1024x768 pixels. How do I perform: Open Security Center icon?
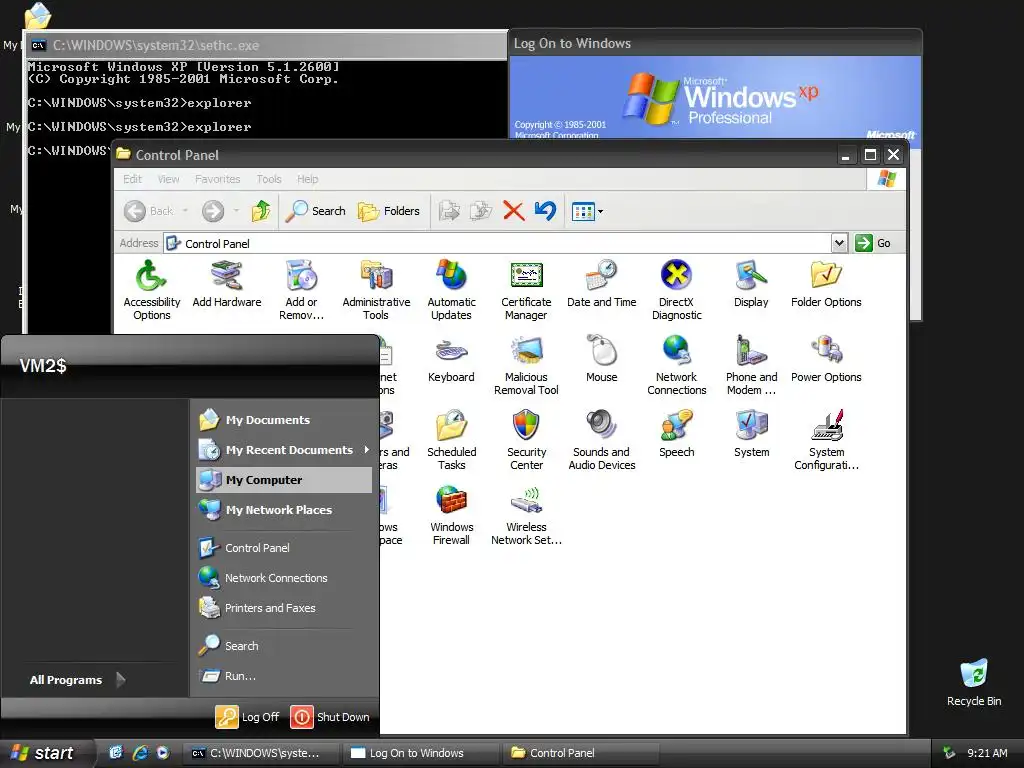point(526,441)
